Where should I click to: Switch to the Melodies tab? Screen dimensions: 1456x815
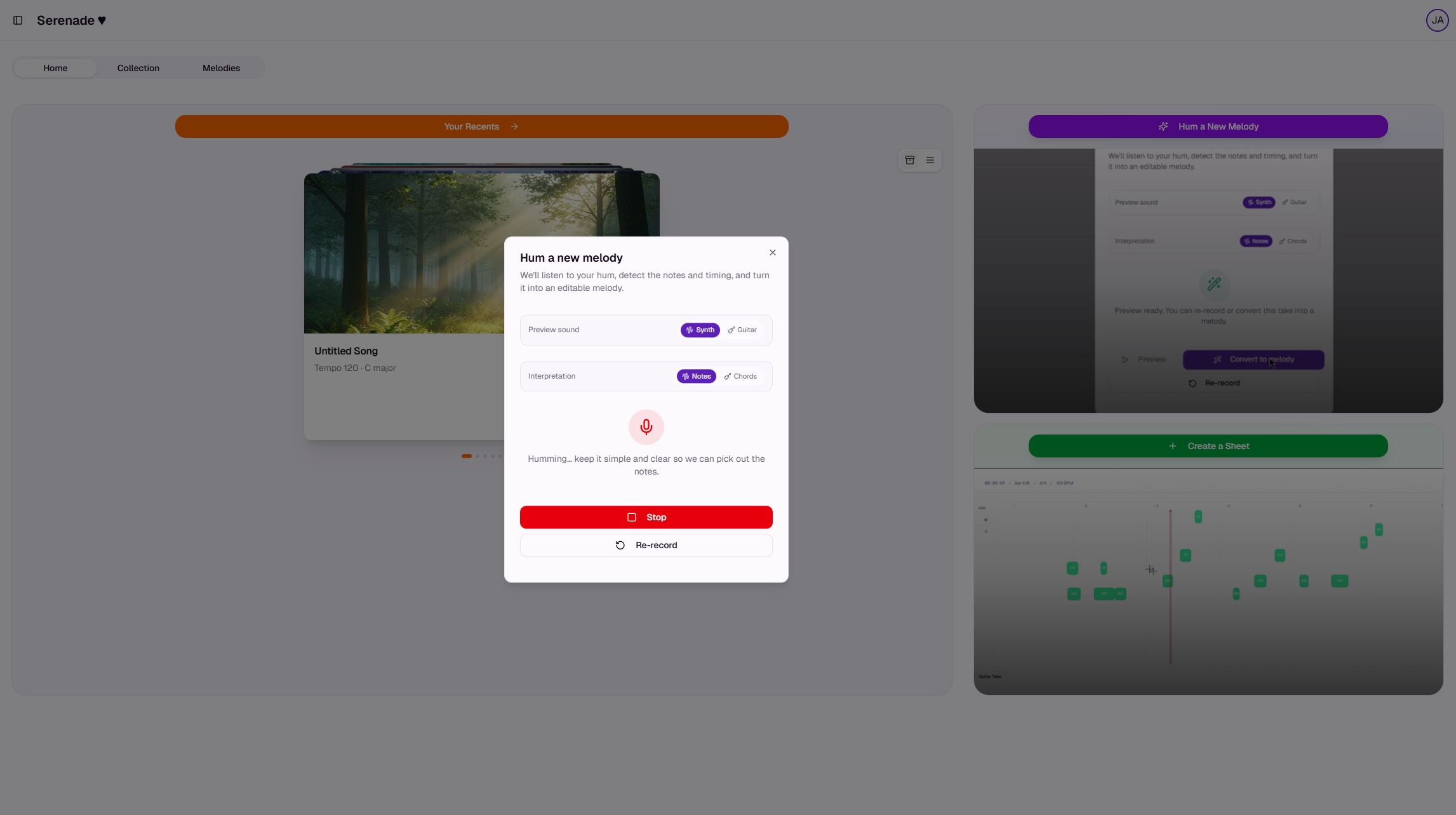tap(221, 68)
